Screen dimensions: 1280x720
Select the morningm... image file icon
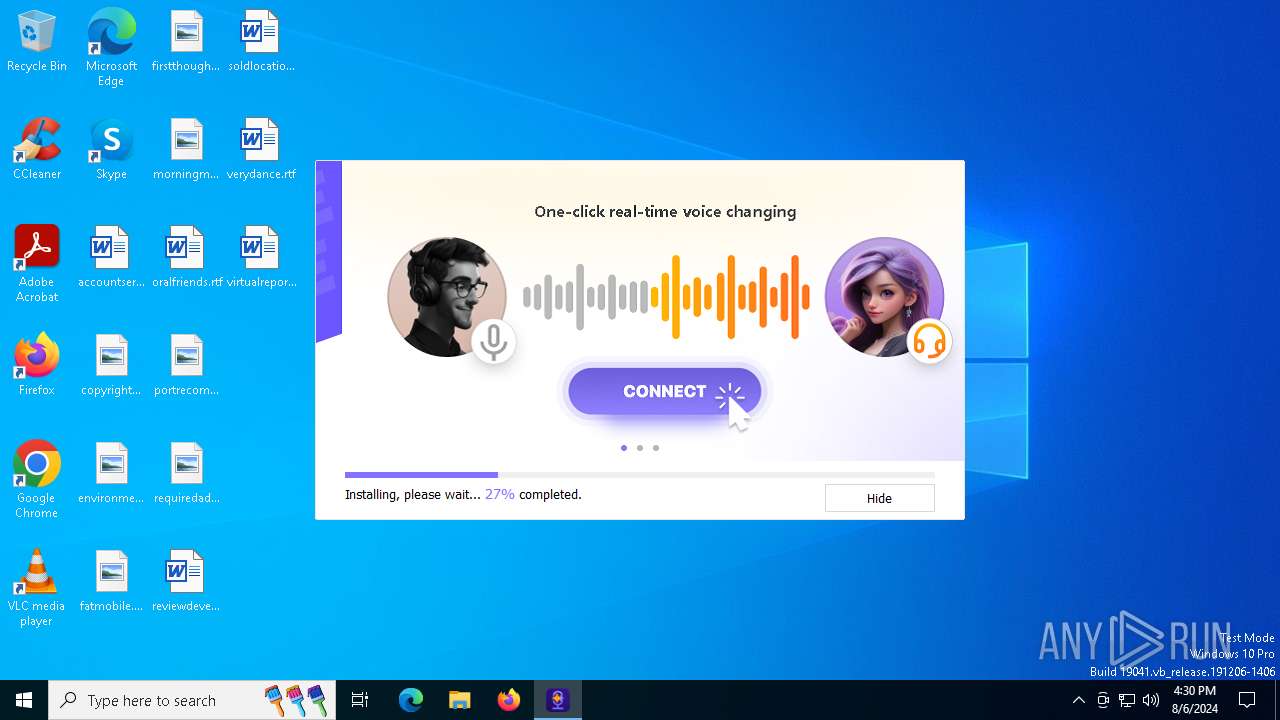point(186,149)
